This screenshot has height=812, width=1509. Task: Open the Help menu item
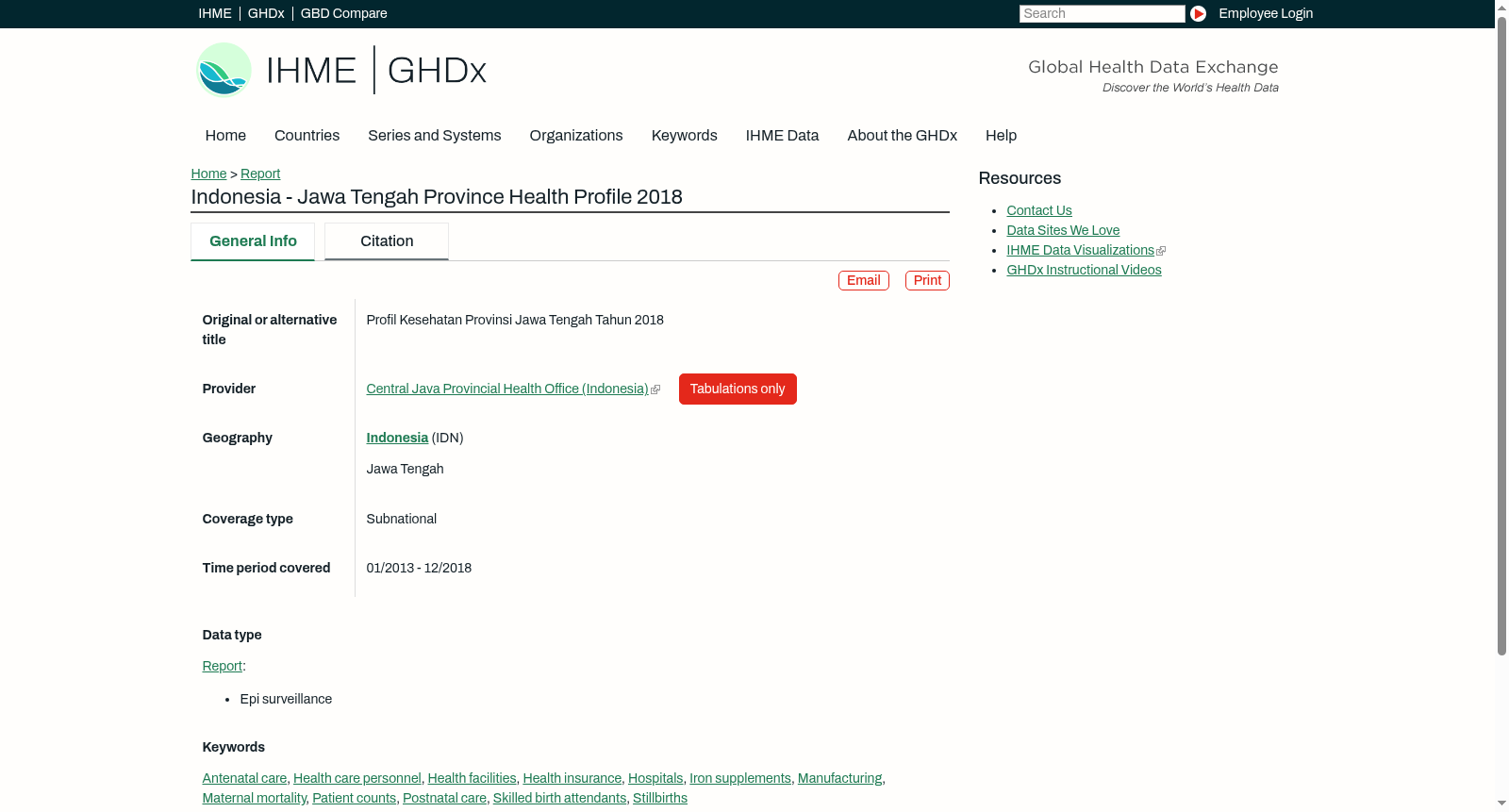1002,135
